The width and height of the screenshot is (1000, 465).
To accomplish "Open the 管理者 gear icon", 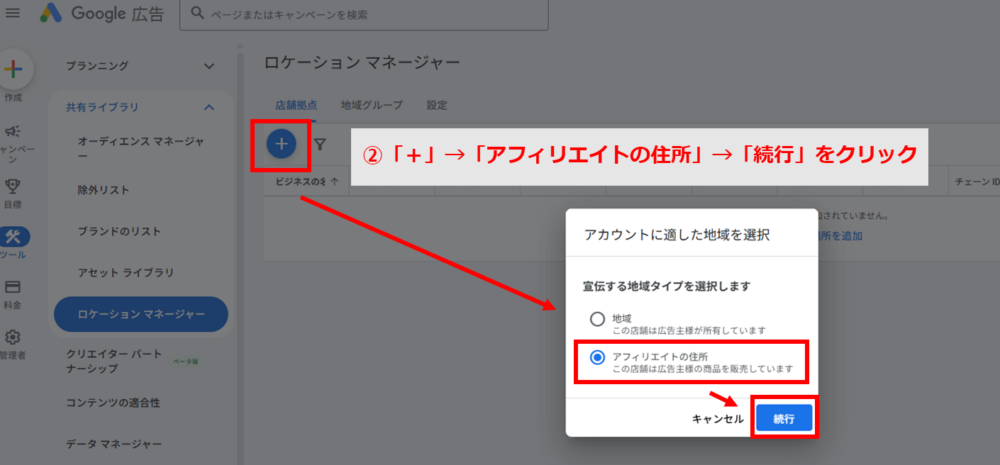I will [14, 338].
